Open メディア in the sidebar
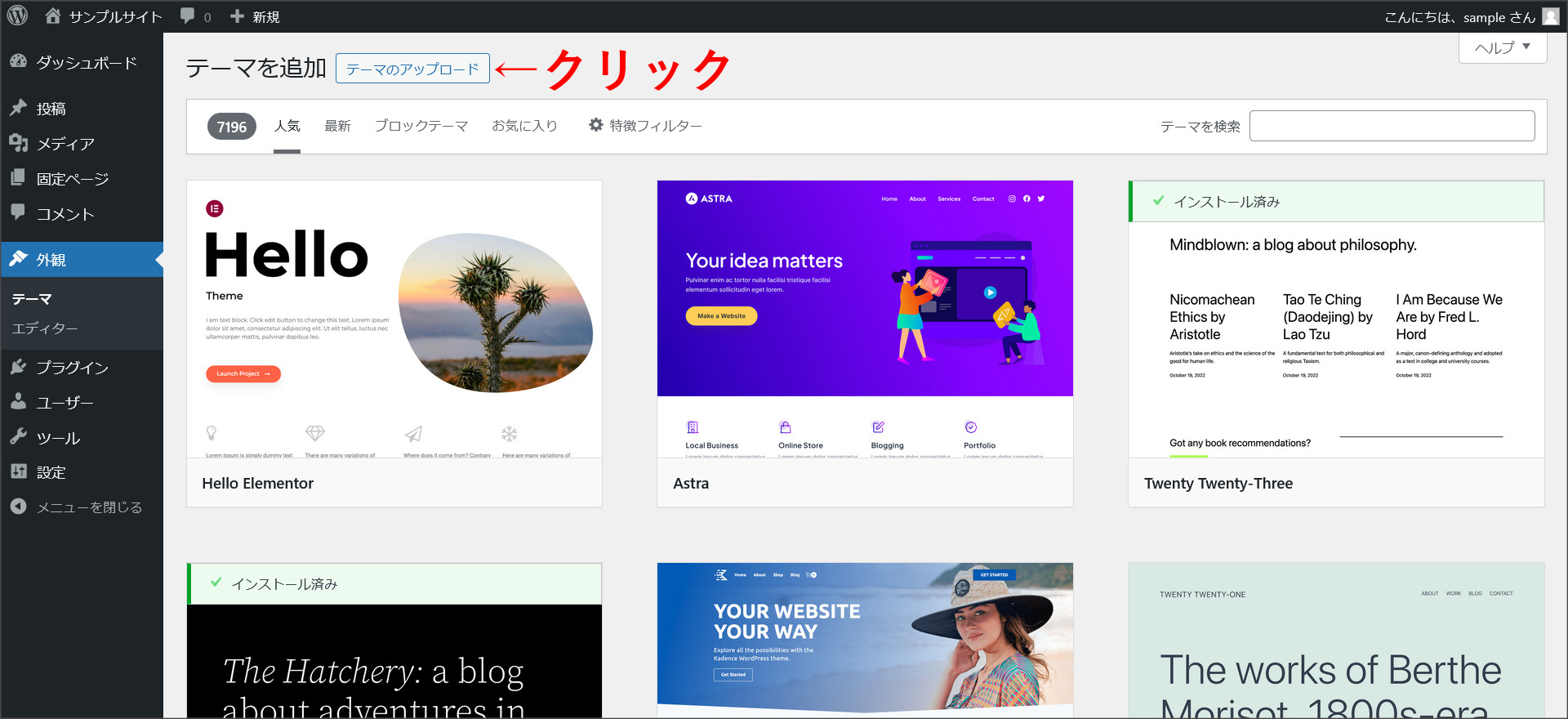This screenshot has height=719, width=1568. 65,144
